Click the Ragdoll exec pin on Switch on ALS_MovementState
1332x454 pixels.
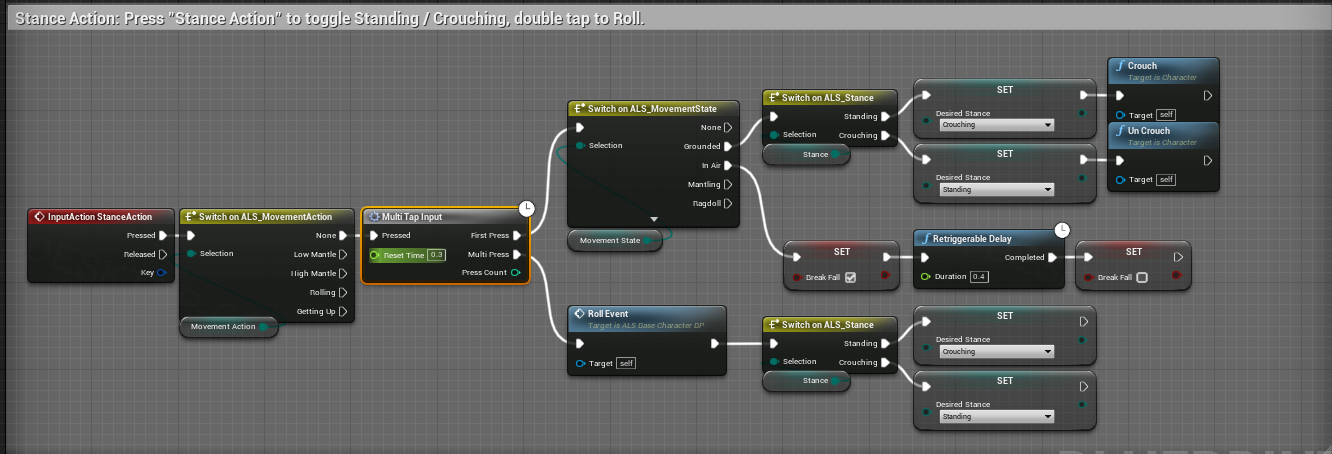coord(727,203)
